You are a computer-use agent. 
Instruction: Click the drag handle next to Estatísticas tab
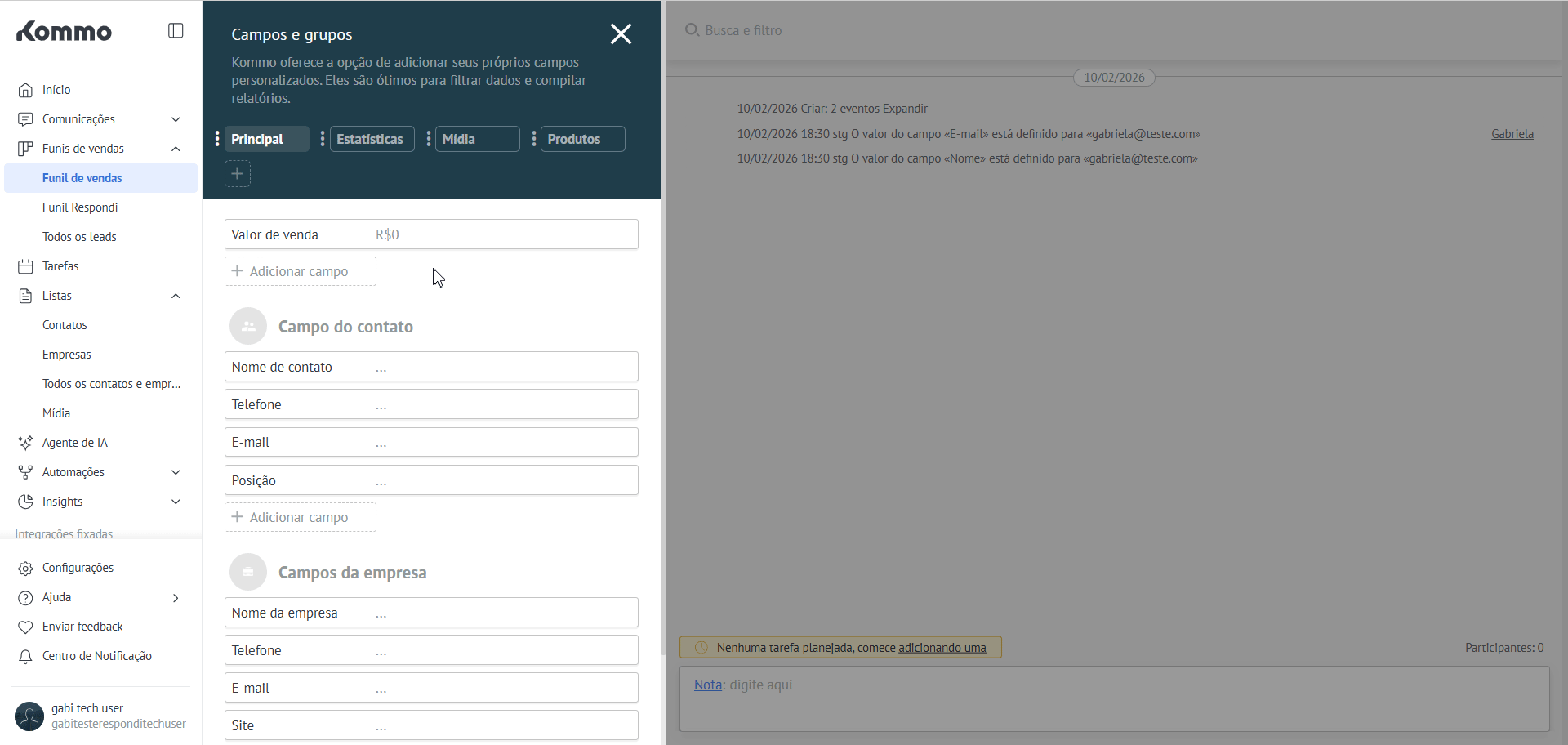click(323, 139)
